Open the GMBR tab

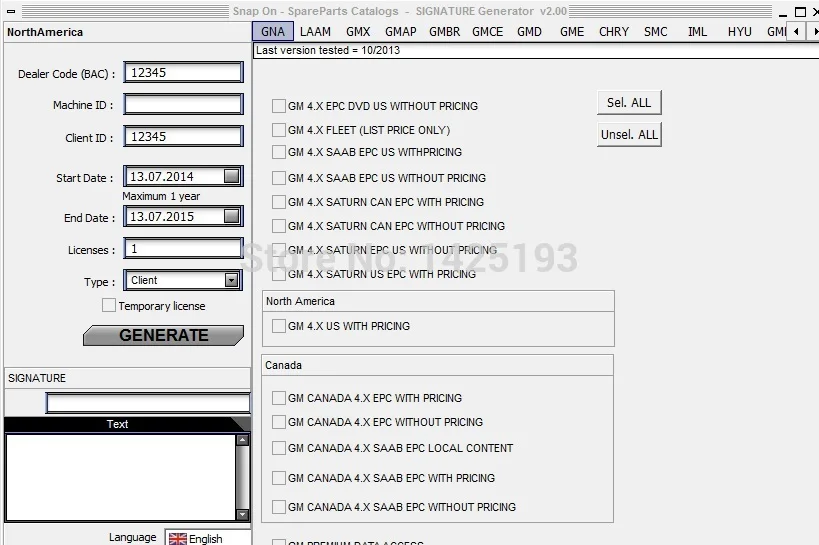444,31
